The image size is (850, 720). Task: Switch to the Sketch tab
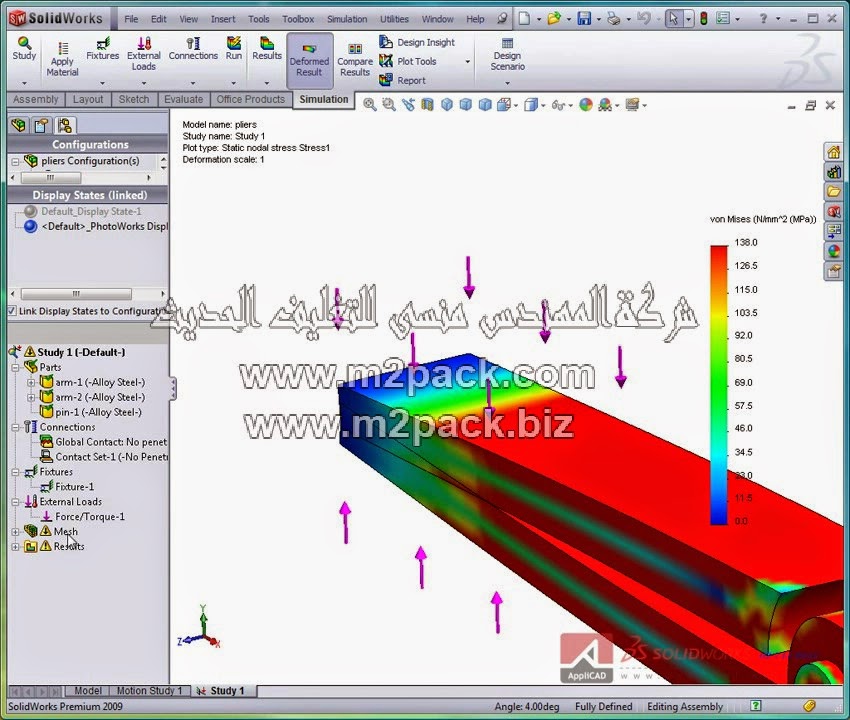134,99
